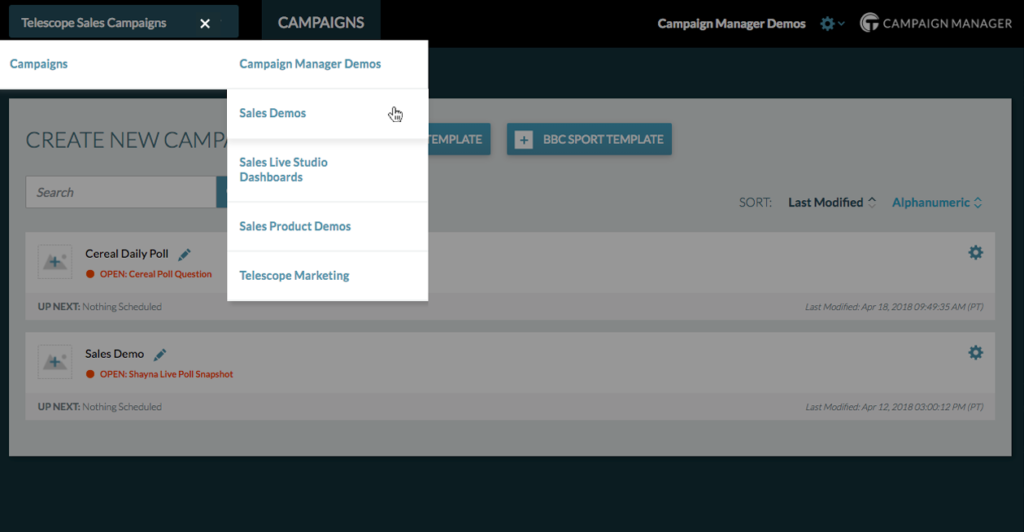Click the pencil icon beside Cereal Daily Poll

pyautogui.click(x=185, y=255)
